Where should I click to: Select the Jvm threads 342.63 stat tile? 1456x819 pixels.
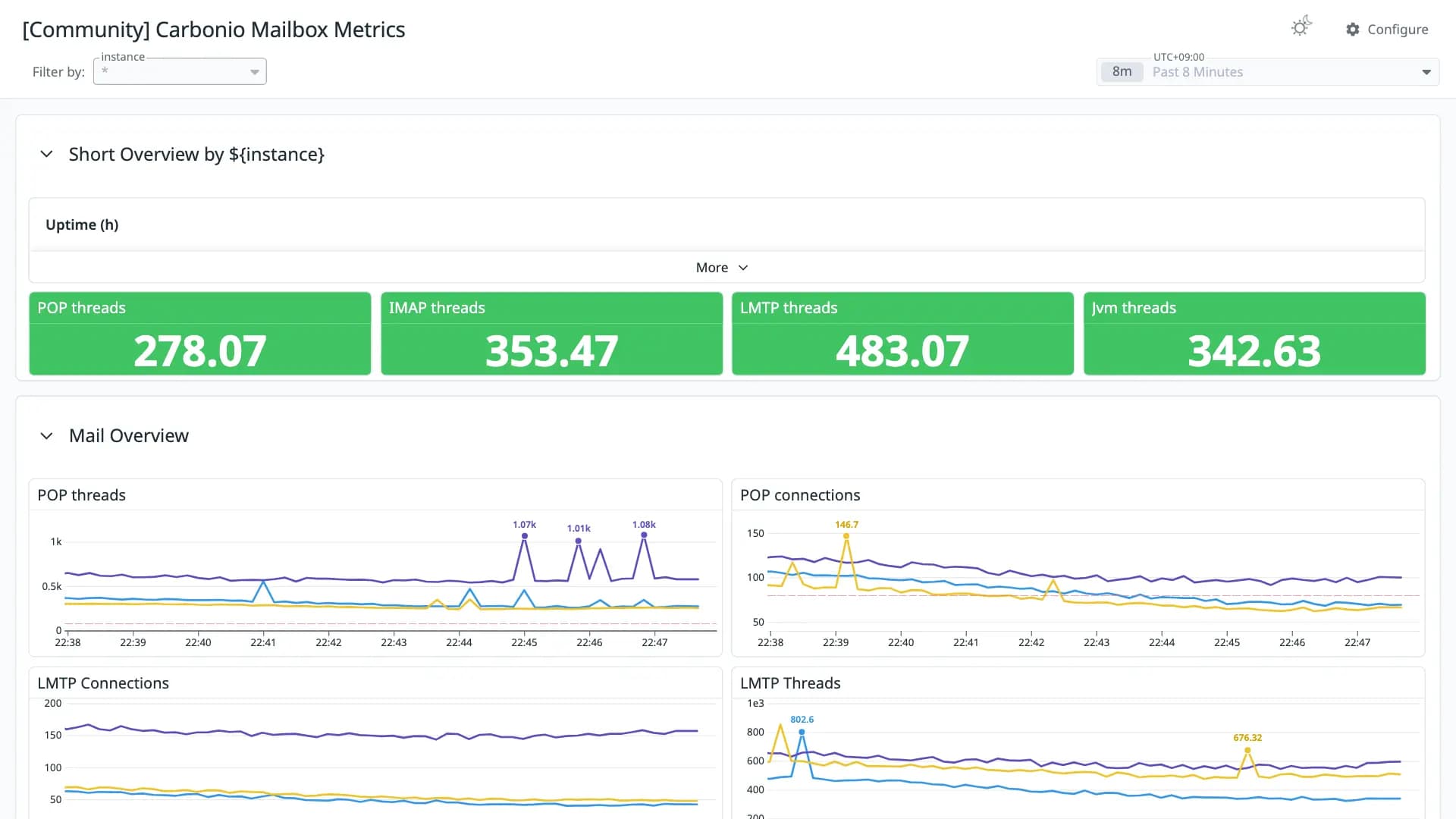click(x=1254, y=334)
